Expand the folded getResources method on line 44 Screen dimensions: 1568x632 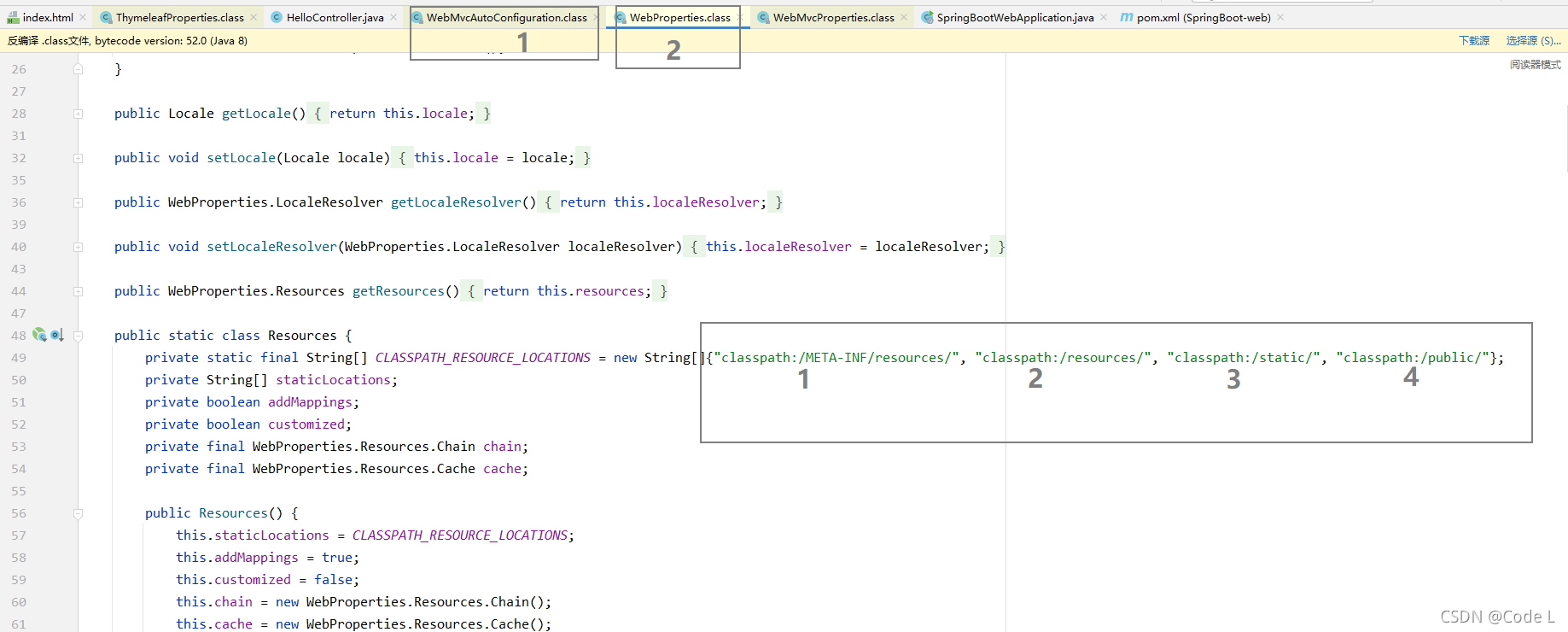78,291
